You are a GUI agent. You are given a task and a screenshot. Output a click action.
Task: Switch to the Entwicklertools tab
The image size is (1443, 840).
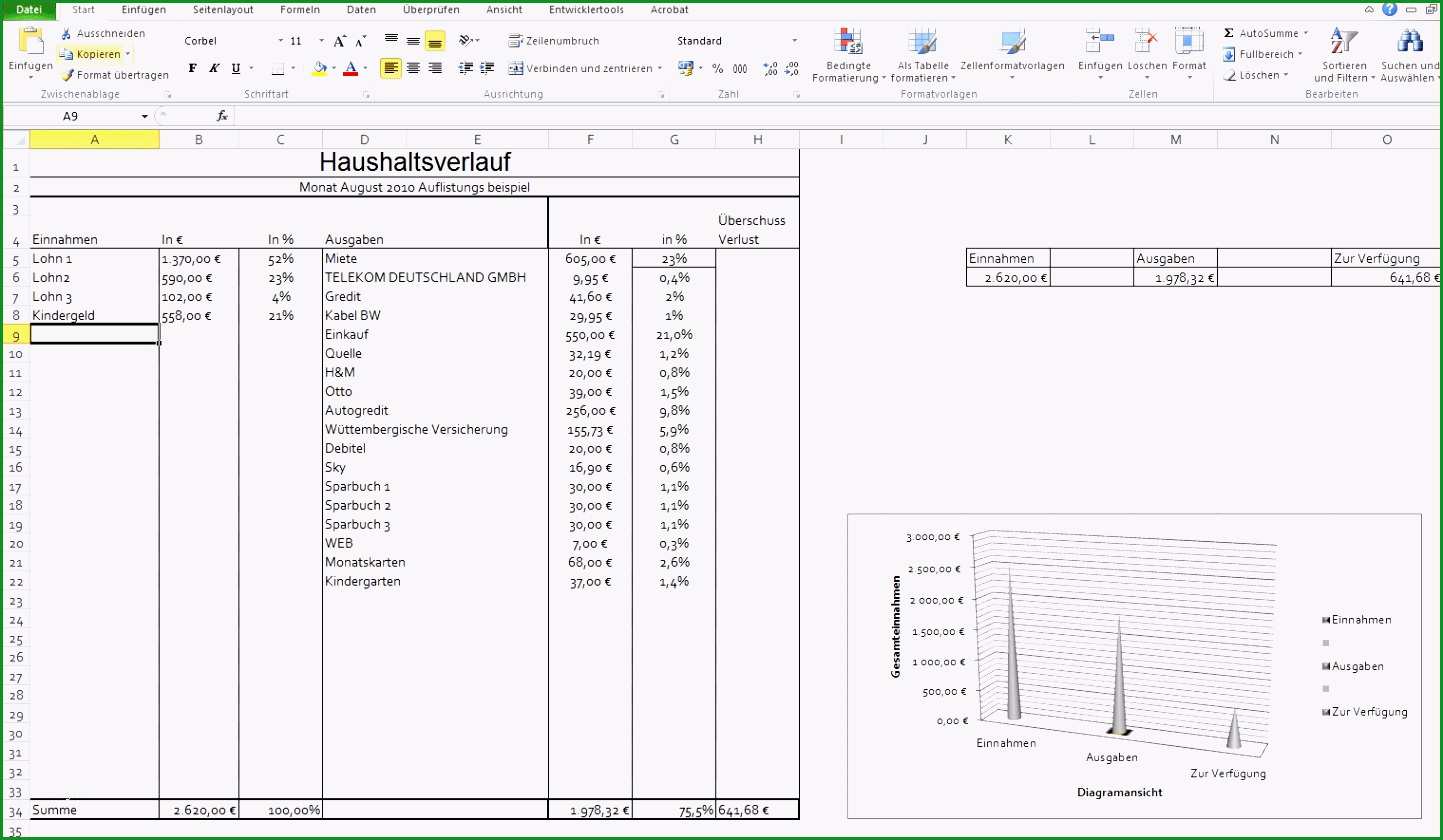[x=587, y=9]
